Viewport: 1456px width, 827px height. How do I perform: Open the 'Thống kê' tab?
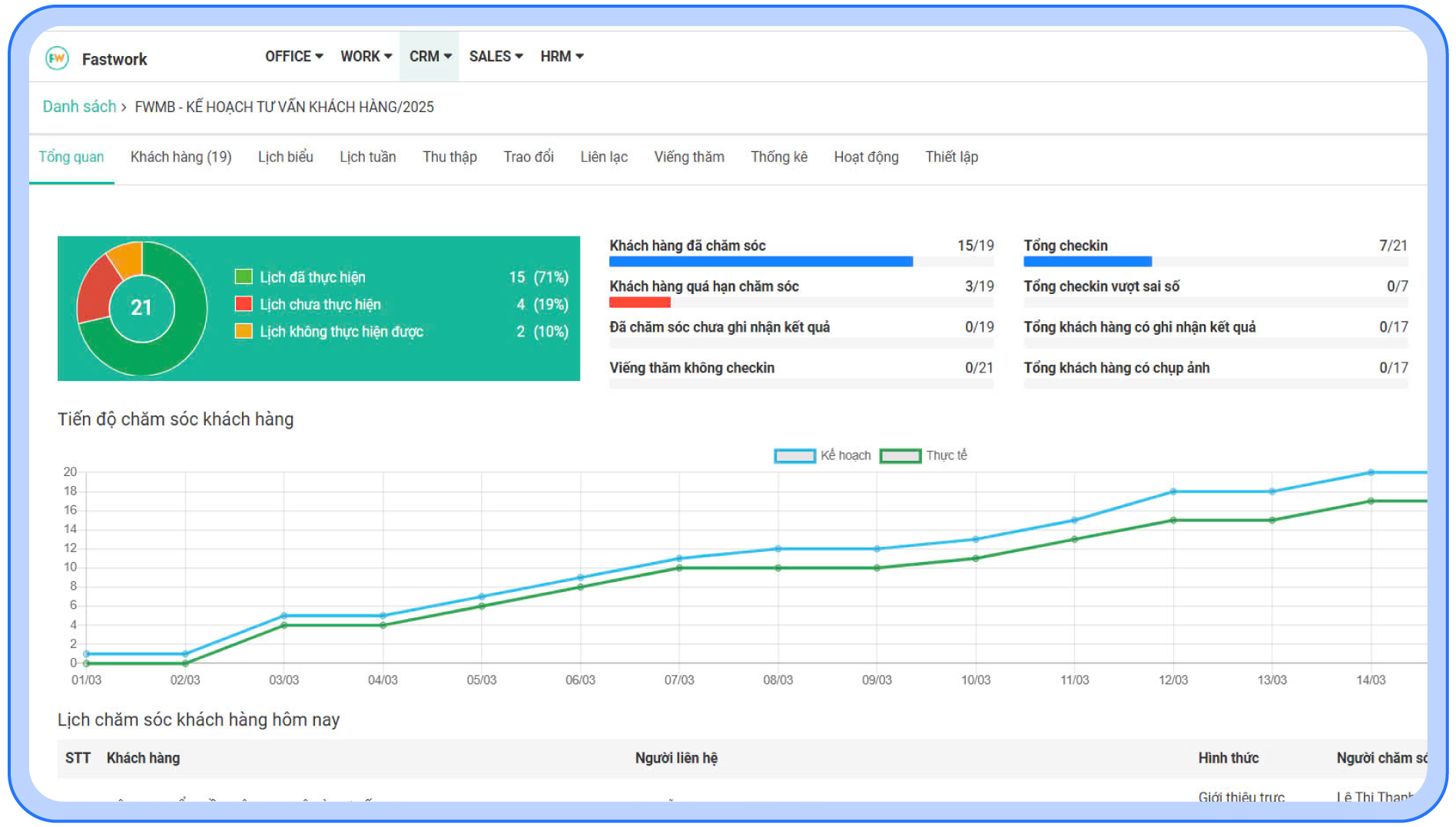[778, 157]
